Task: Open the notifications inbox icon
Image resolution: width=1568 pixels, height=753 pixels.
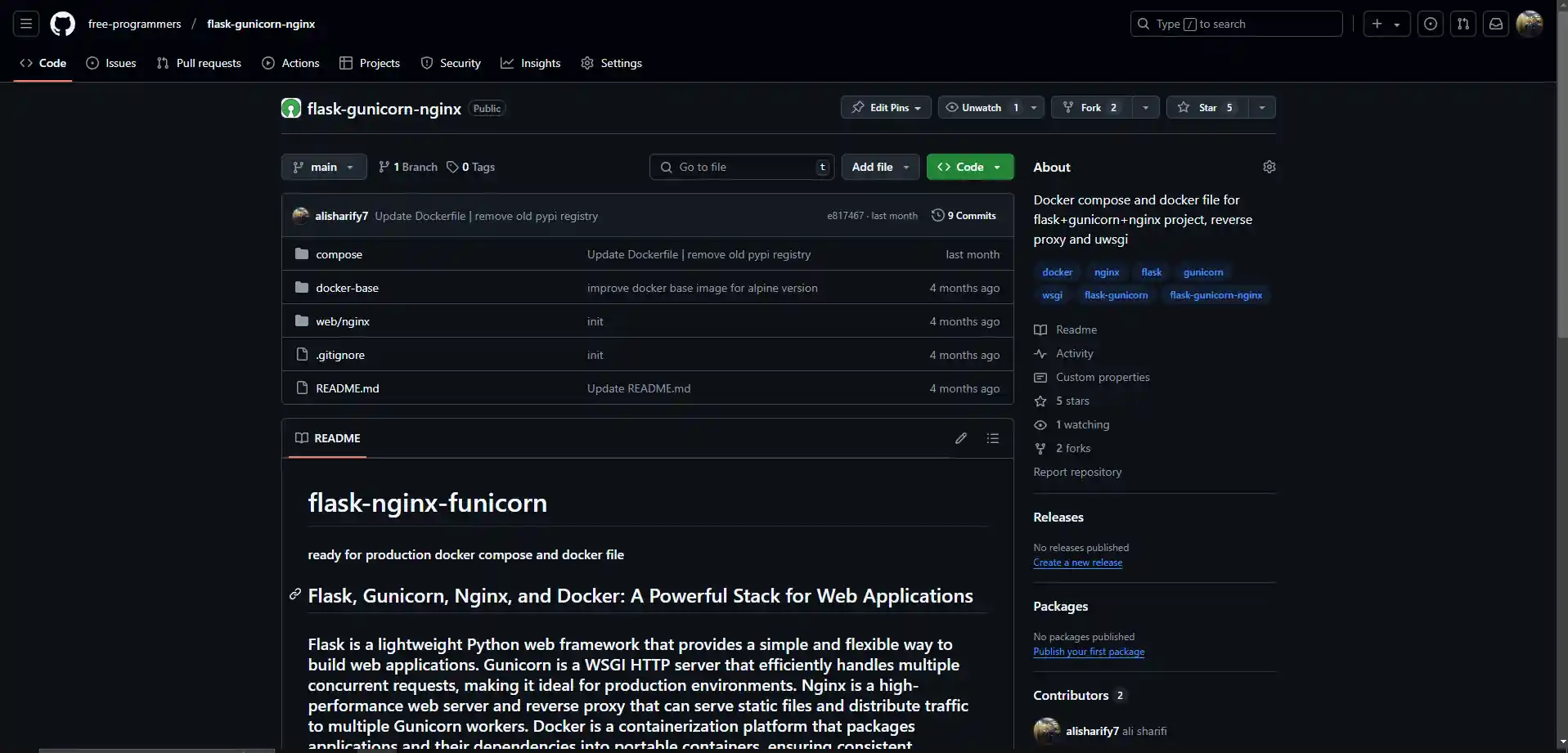Action: click(x=1495, y=24)
